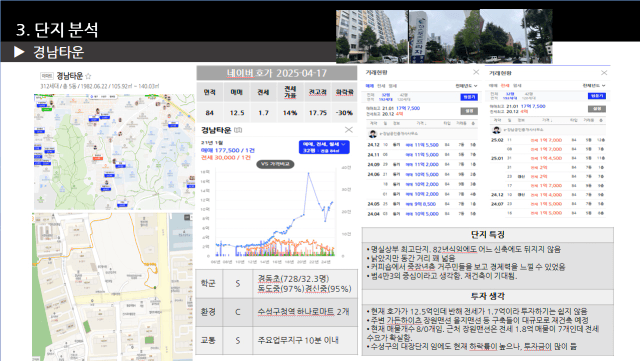Open the upper neighborhood map image
This screenshot has height=361, width=640.
point(114,152)
